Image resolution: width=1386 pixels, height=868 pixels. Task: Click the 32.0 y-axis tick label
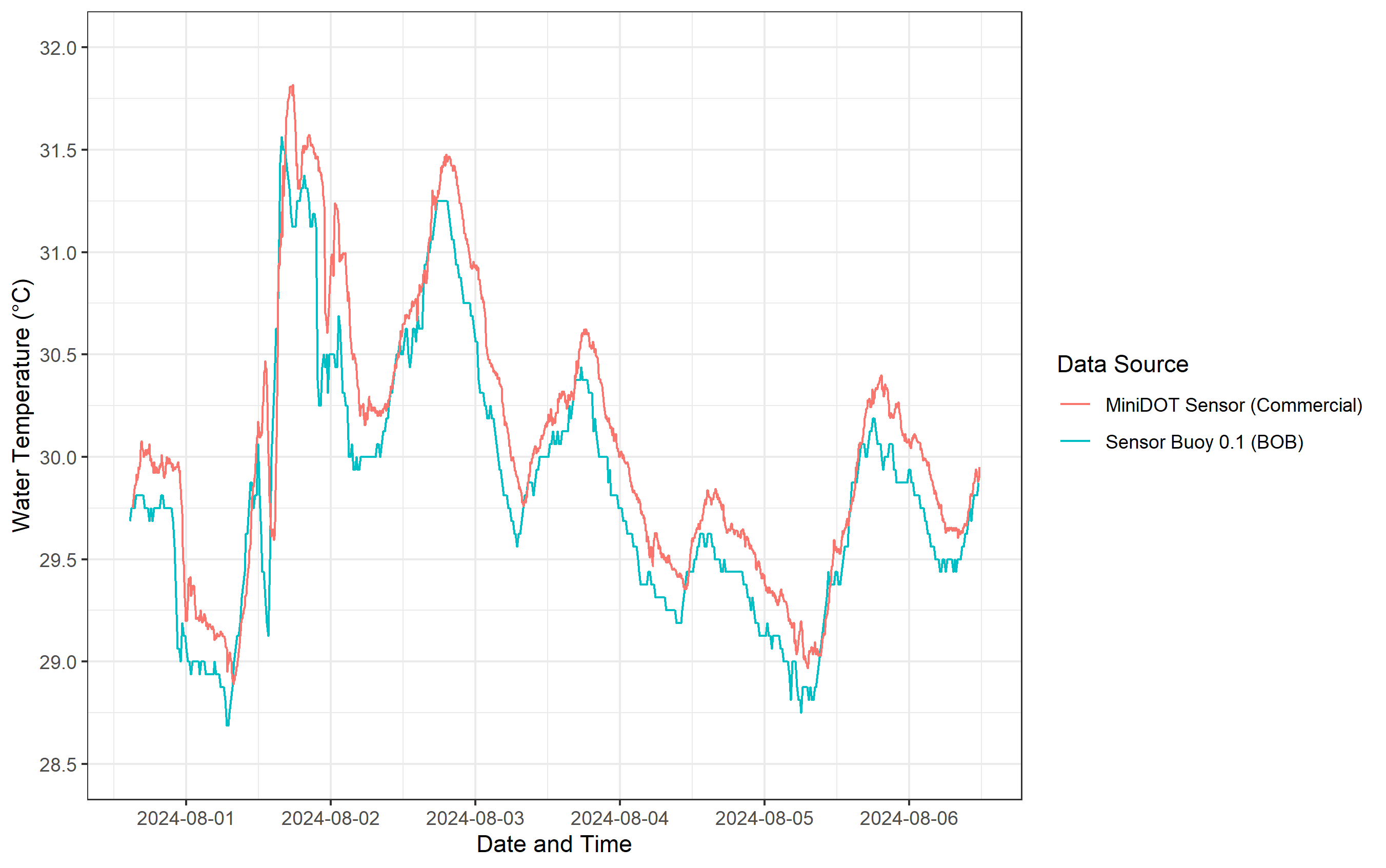tap(58, 48)
